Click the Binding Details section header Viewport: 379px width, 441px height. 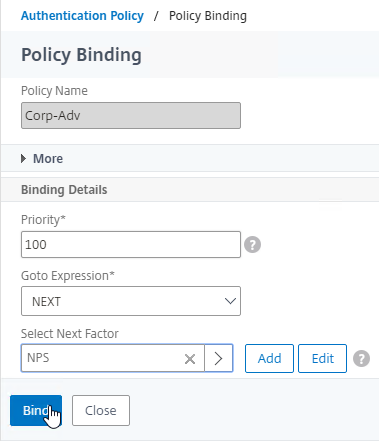[x=64, y=190]
